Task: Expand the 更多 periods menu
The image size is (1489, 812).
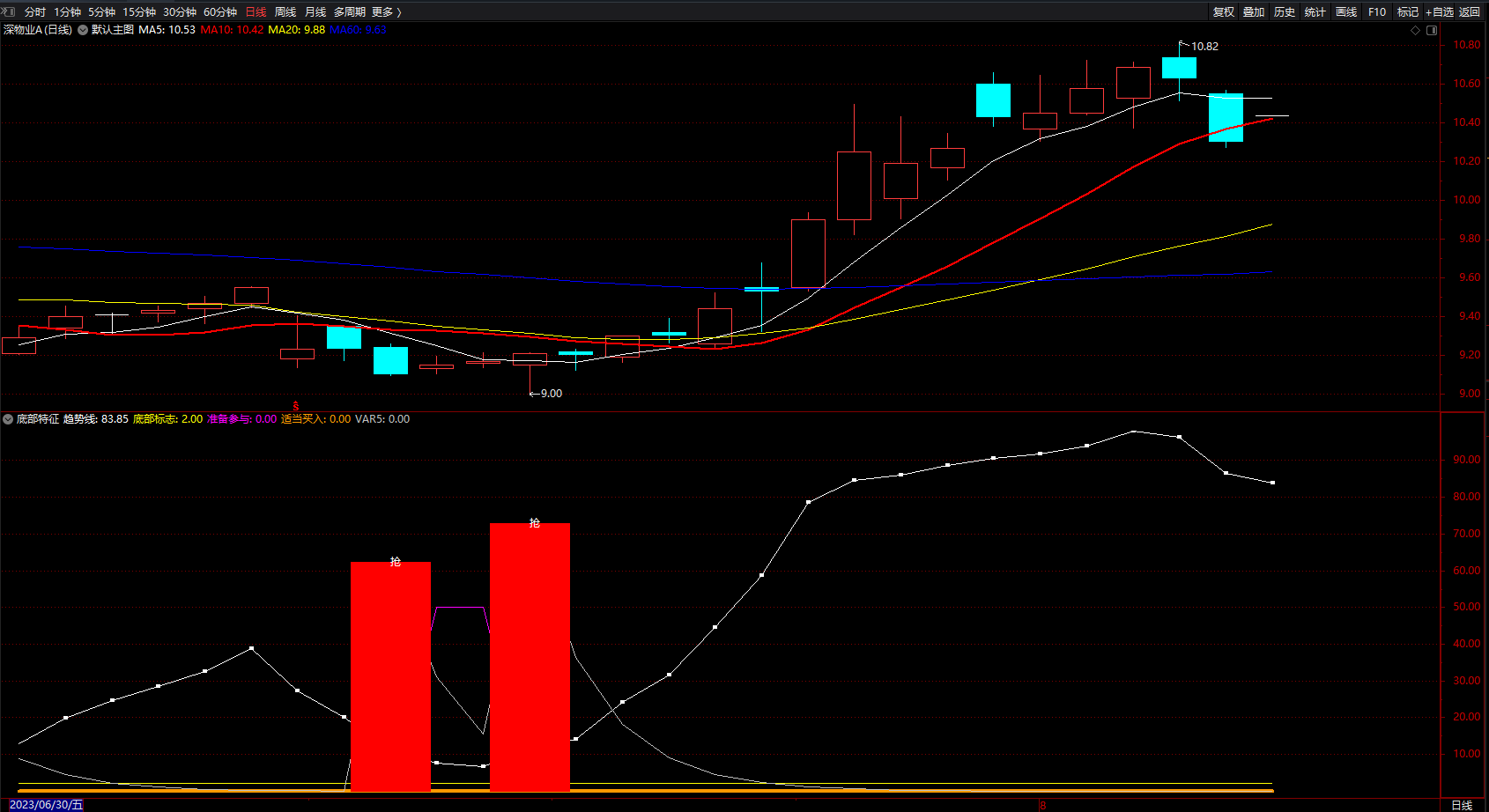Action: (386, 12)
